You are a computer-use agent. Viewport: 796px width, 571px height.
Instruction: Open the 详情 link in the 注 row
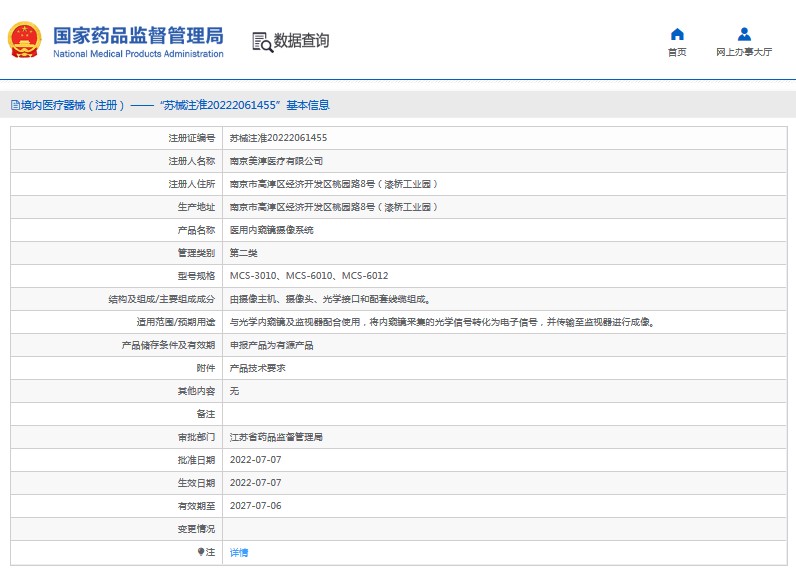coord(239,552)
